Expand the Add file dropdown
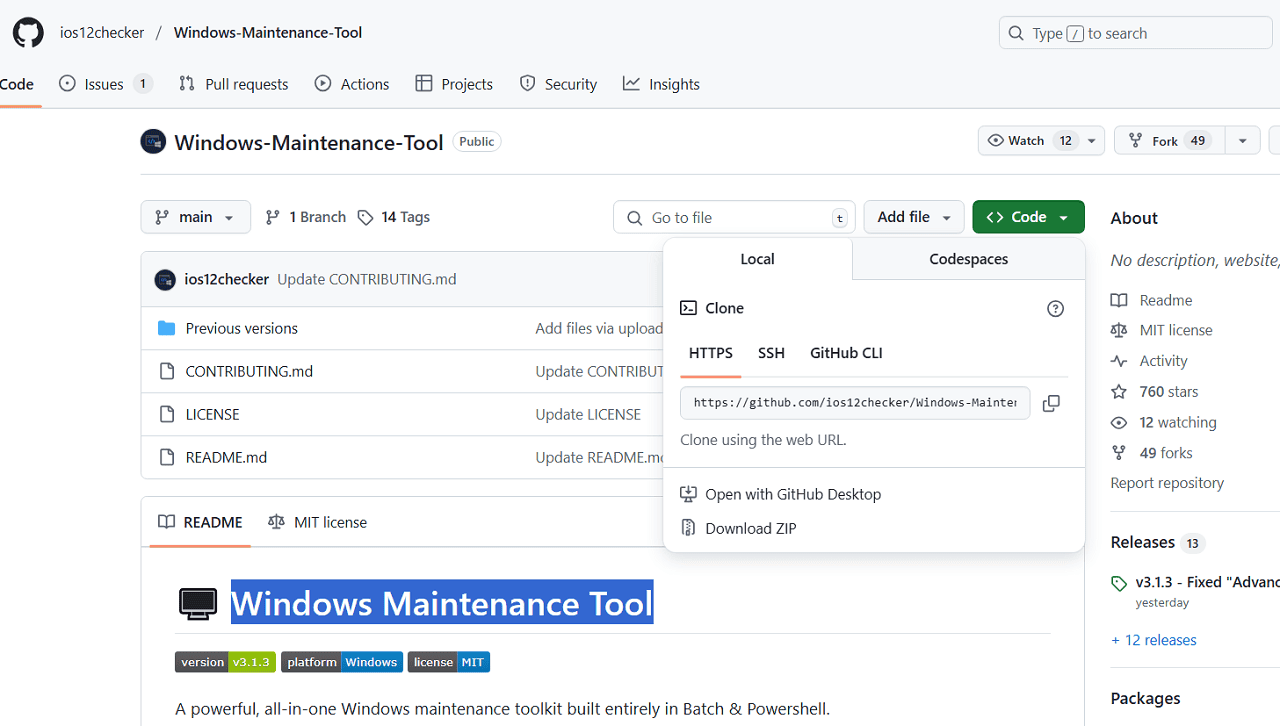This screenshot has width=1280, height=726. point(914,217)
